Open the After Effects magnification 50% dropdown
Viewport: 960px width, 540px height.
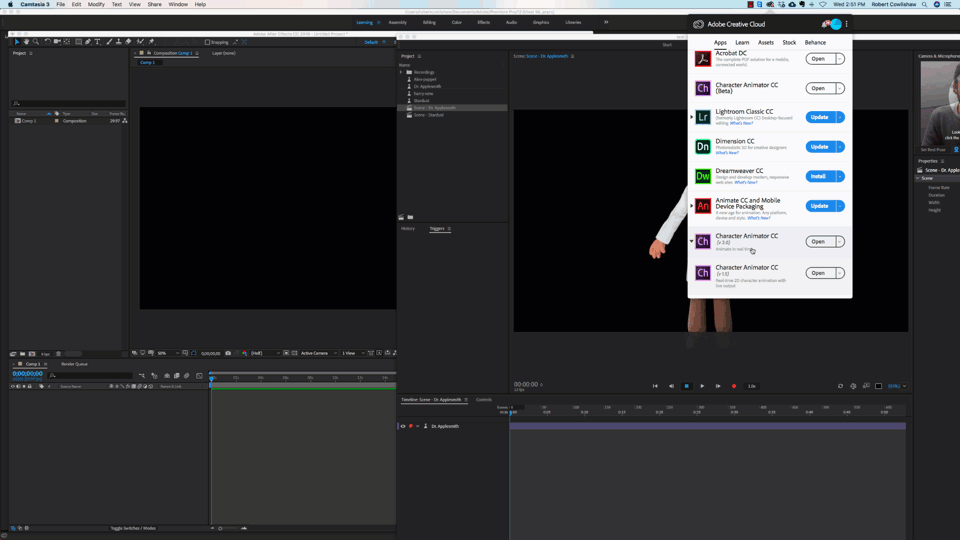pyautogui.click(x=168, y=353)
